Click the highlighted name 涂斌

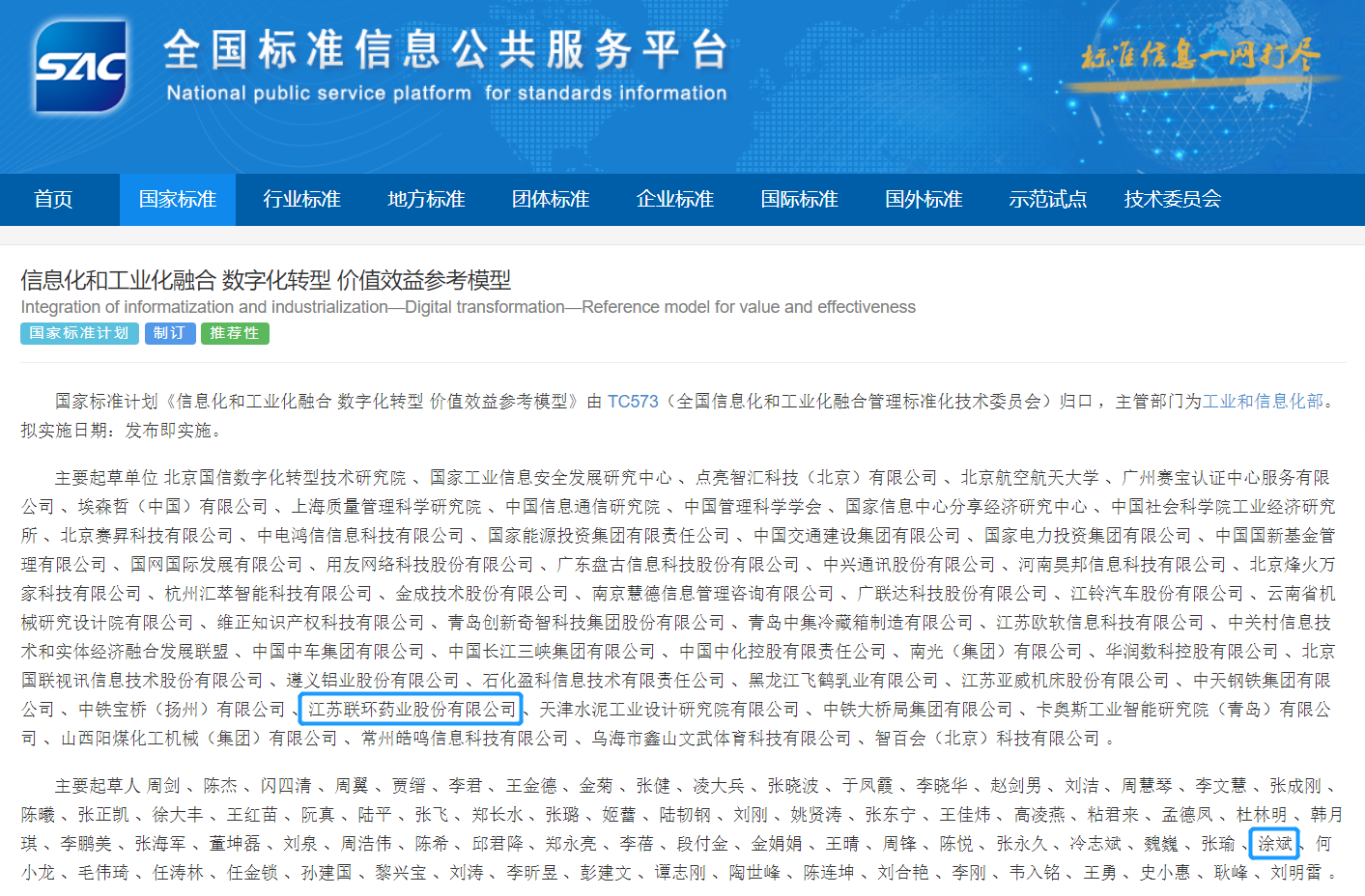coord(1273,844)
